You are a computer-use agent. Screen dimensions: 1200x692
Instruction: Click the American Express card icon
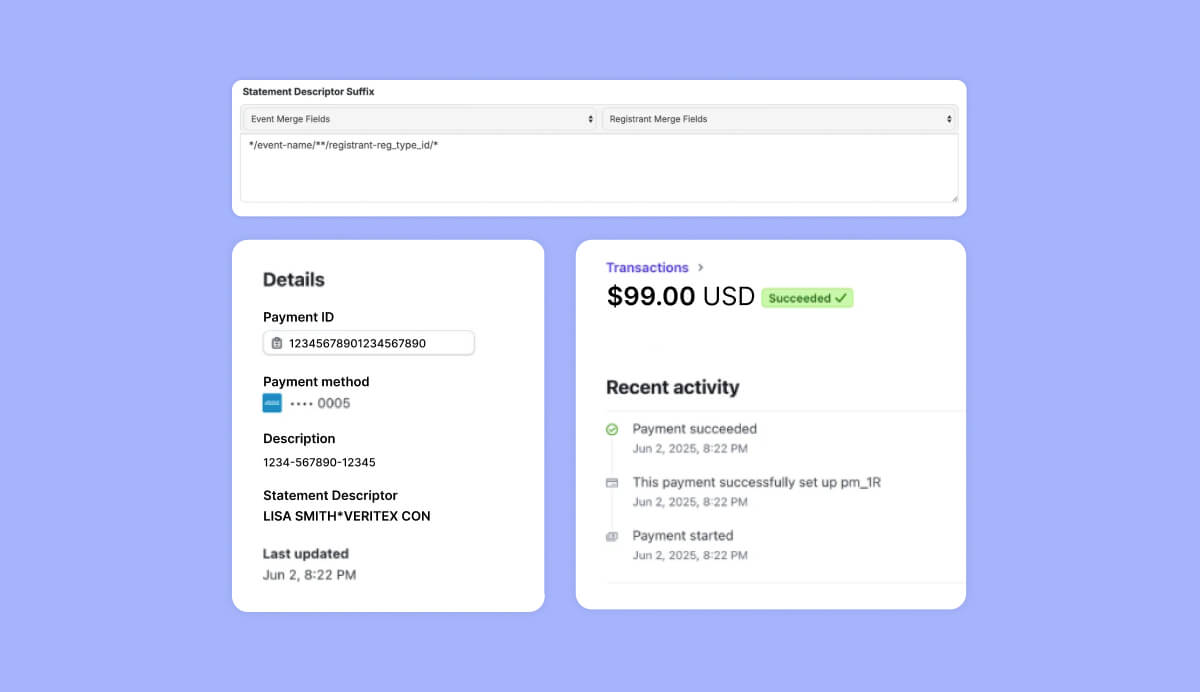[x=272, y=403]
